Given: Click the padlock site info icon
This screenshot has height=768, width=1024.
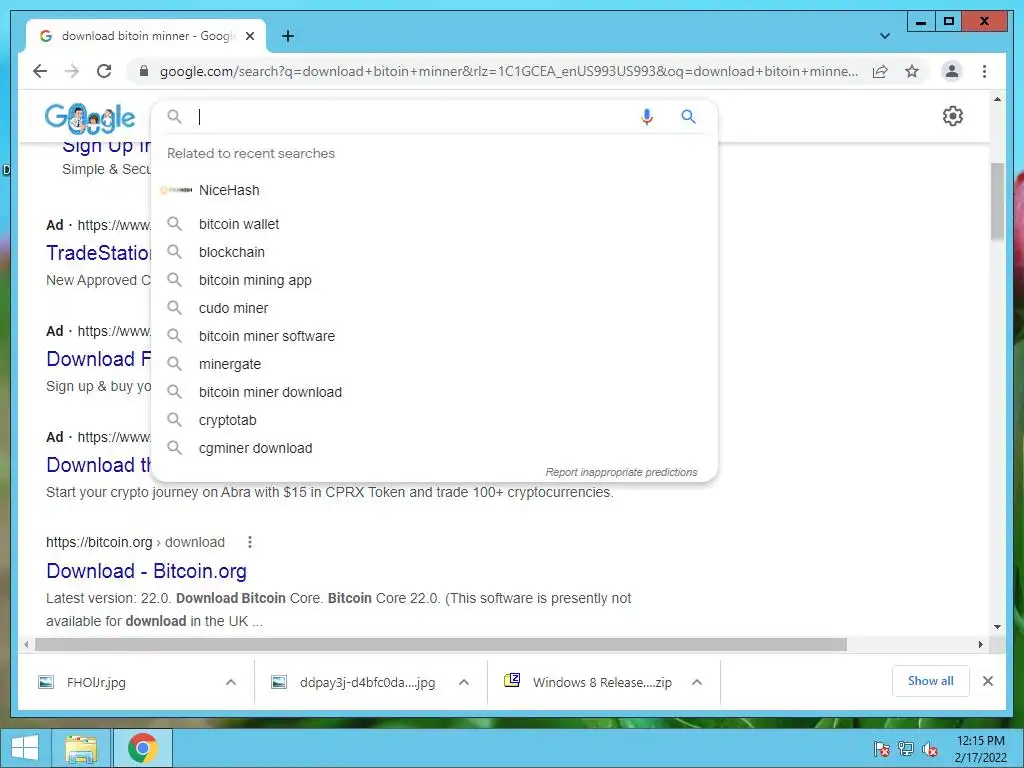Looking at the screenshot, I should (x=144, y=71).
